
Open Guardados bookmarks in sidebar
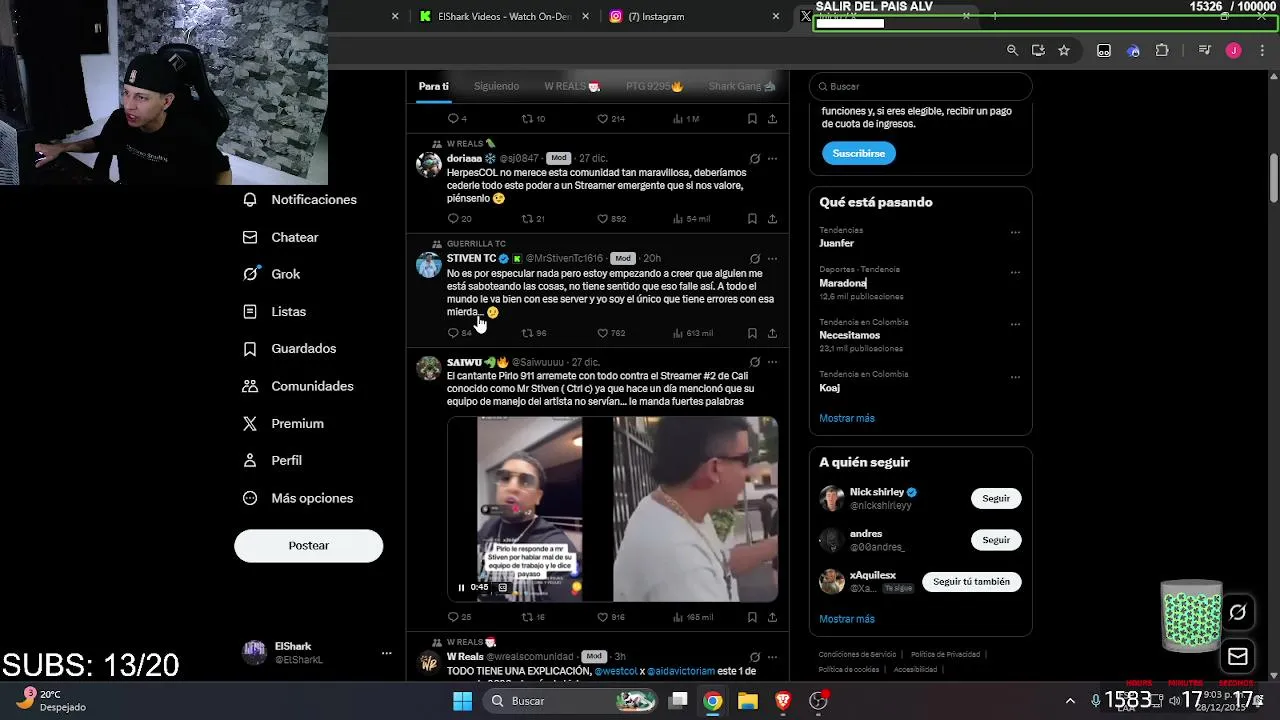[290, 349]
